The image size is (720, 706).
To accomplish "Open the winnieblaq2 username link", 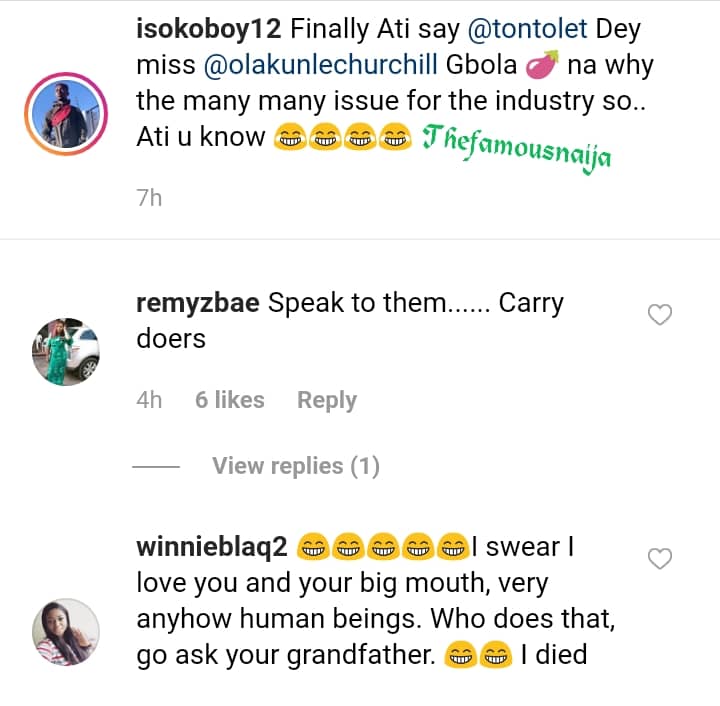I will 212,547.
